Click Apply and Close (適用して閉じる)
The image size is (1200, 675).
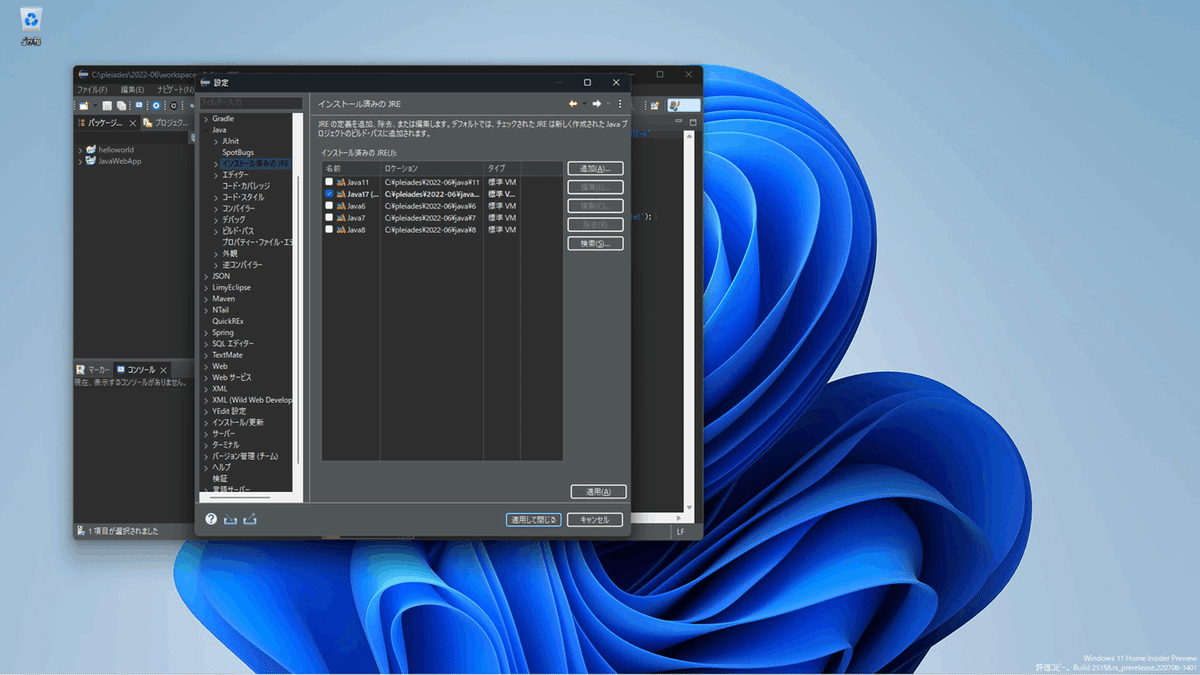pos(533,519)
